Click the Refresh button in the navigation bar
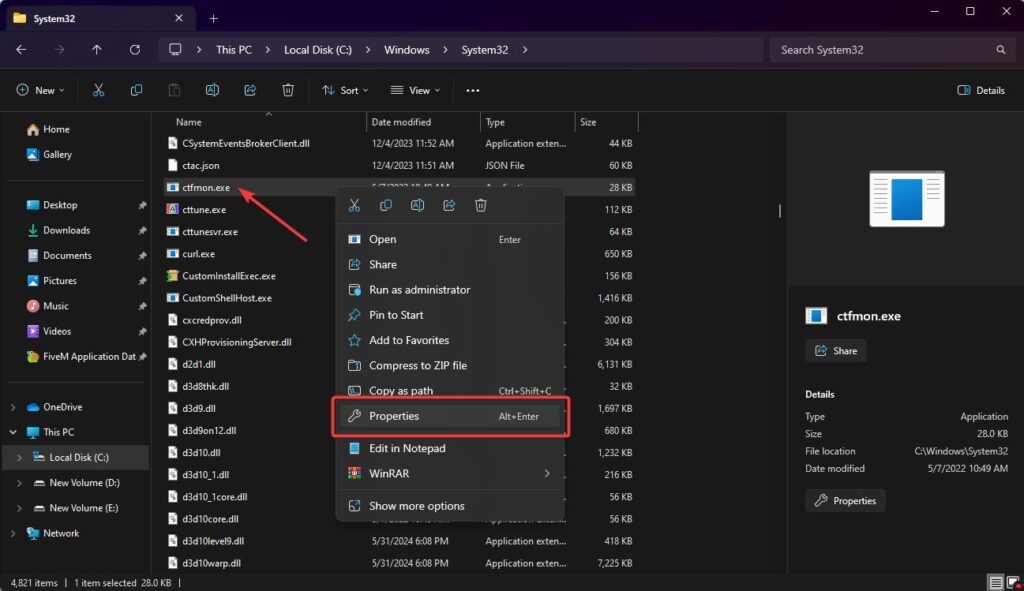 coord(135,50)
